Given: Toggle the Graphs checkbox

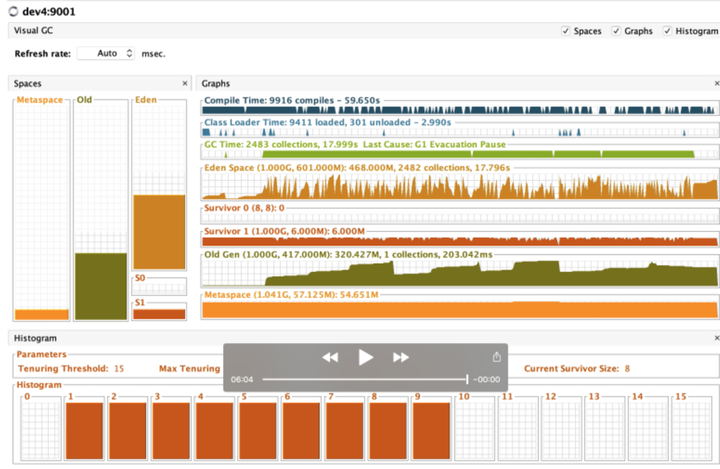Looking at the screenshot, I should 617,31.
